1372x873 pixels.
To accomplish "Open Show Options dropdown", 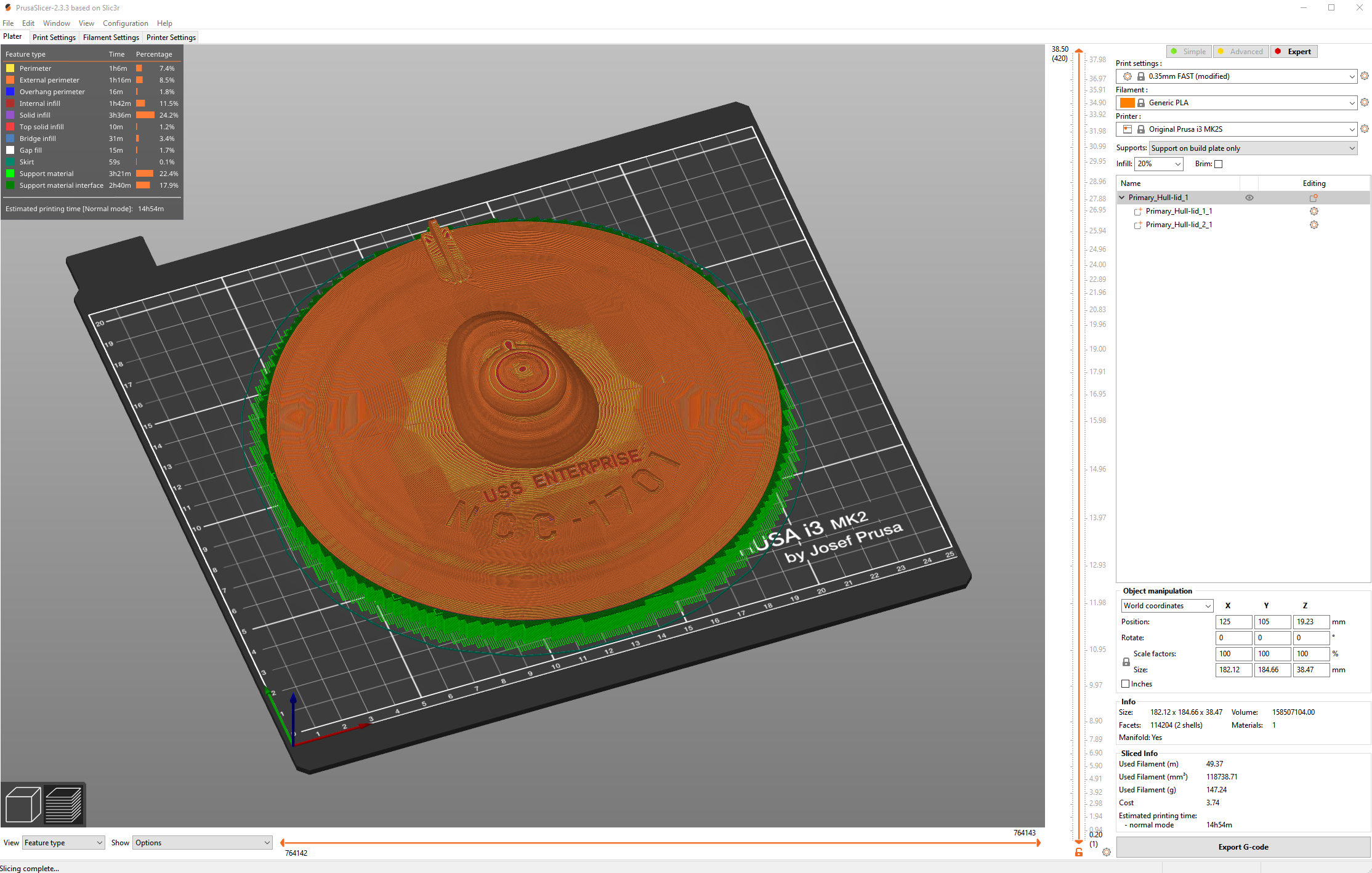I will tap(203, 843).
